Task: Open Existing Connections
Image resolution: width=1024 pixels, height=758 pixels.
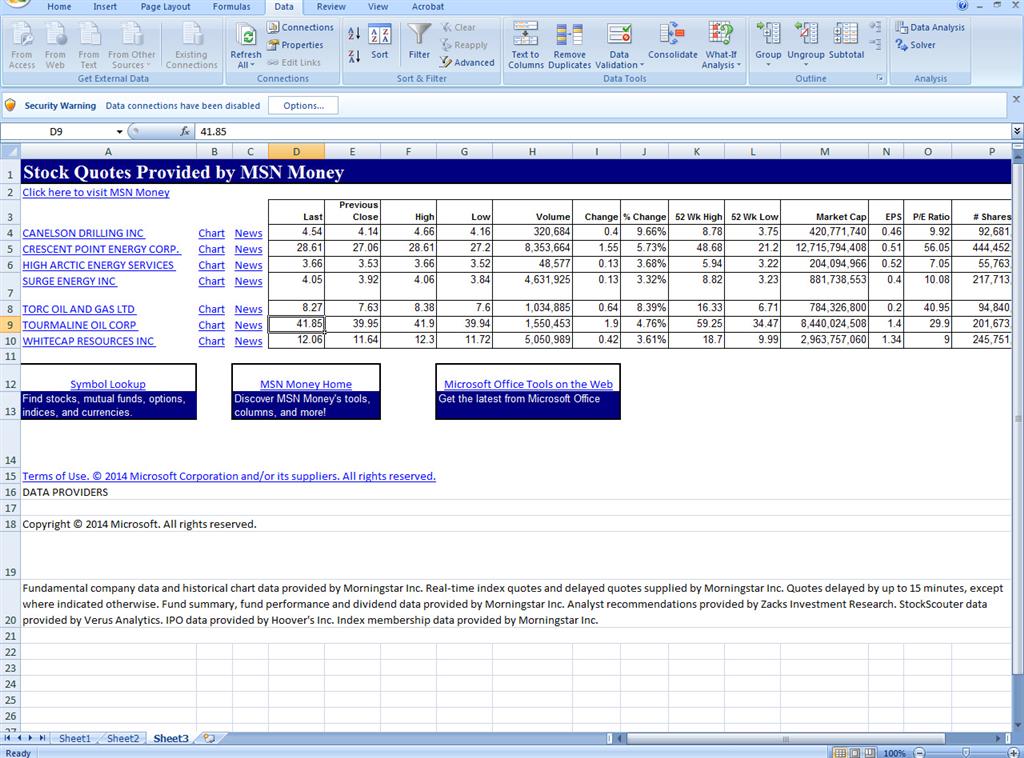Action: pos(191,45)
